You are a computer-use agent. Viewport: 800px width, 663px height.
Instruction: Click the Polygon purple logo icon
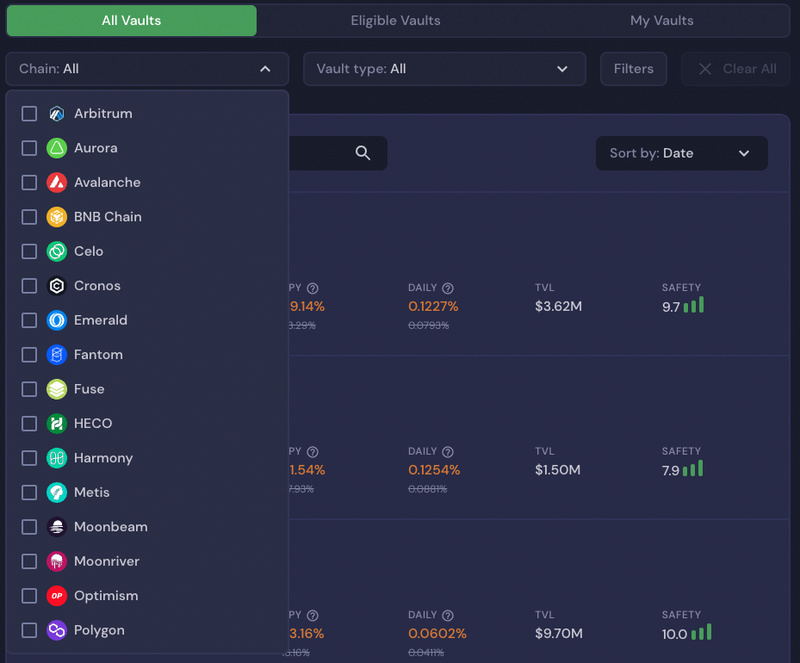point(57,630)
